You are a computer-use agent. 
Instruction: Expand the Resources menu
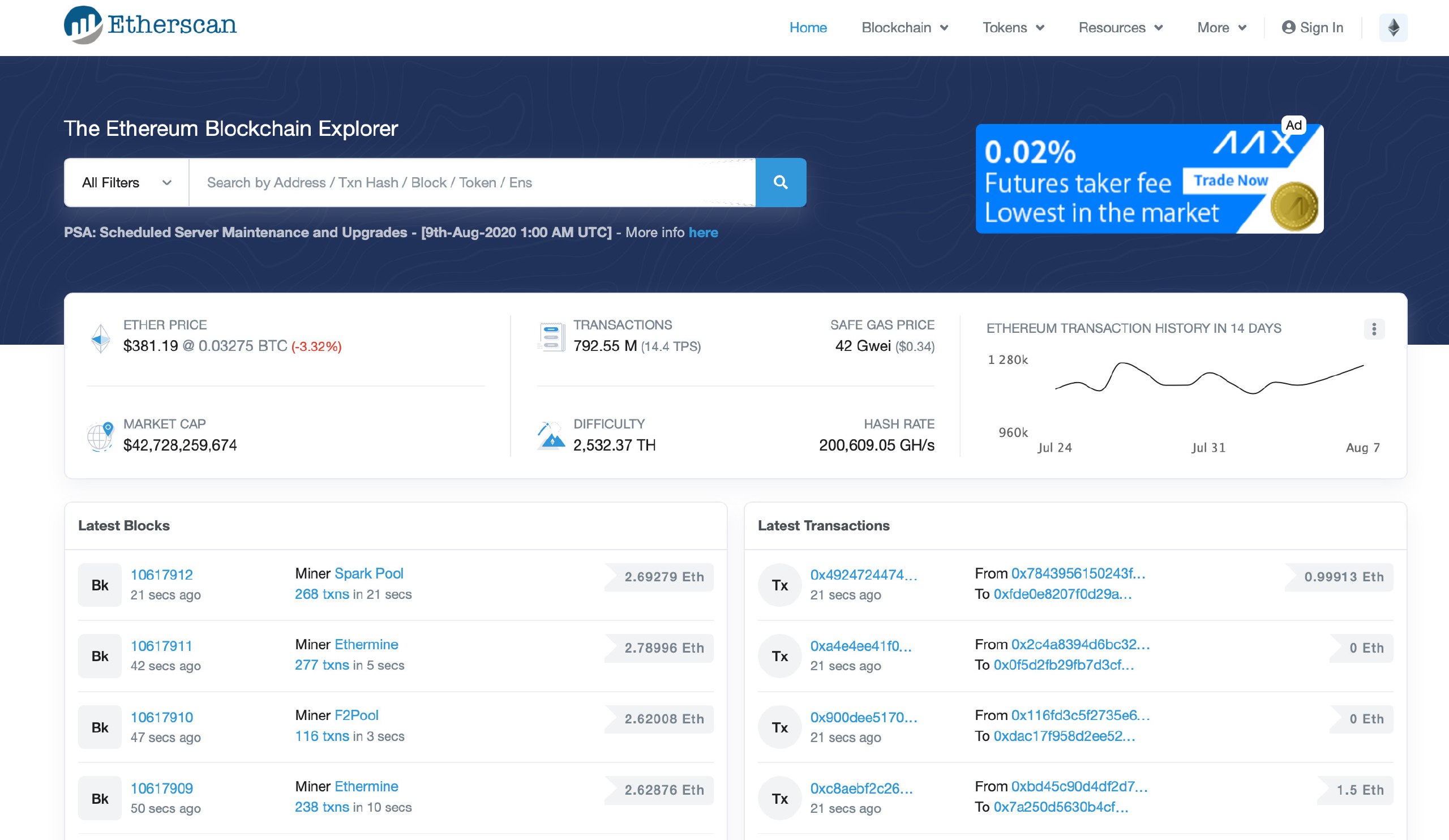[x=1121, y=28]
